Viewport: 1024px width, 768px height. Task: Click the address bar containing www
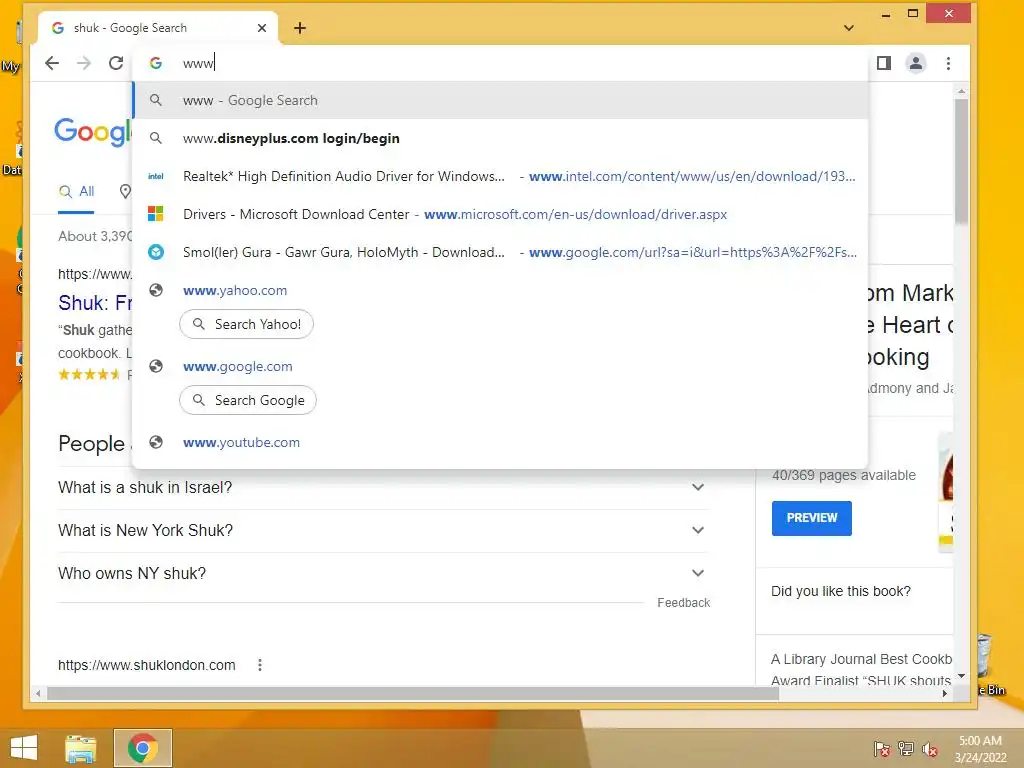[x=500, y=63]
